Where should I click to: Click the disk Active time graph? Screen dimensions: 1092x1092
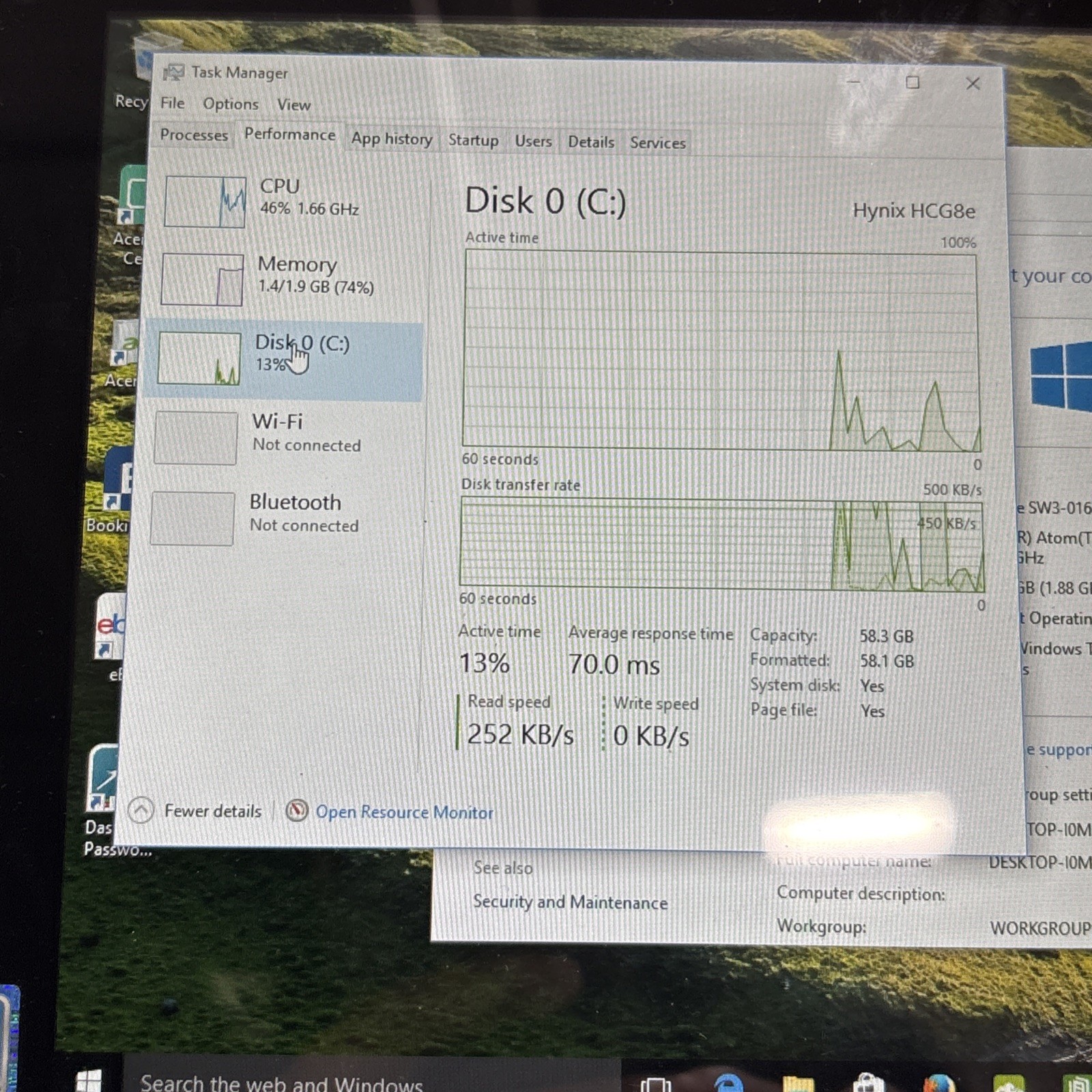click(721, 351)
